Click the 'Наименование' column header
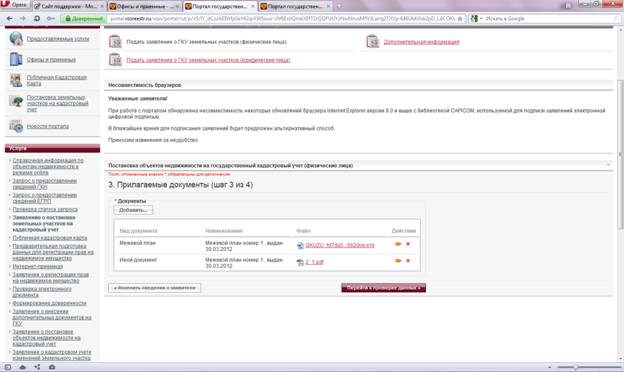The height and width of the screenshot is (372, 624). point(224,231)
